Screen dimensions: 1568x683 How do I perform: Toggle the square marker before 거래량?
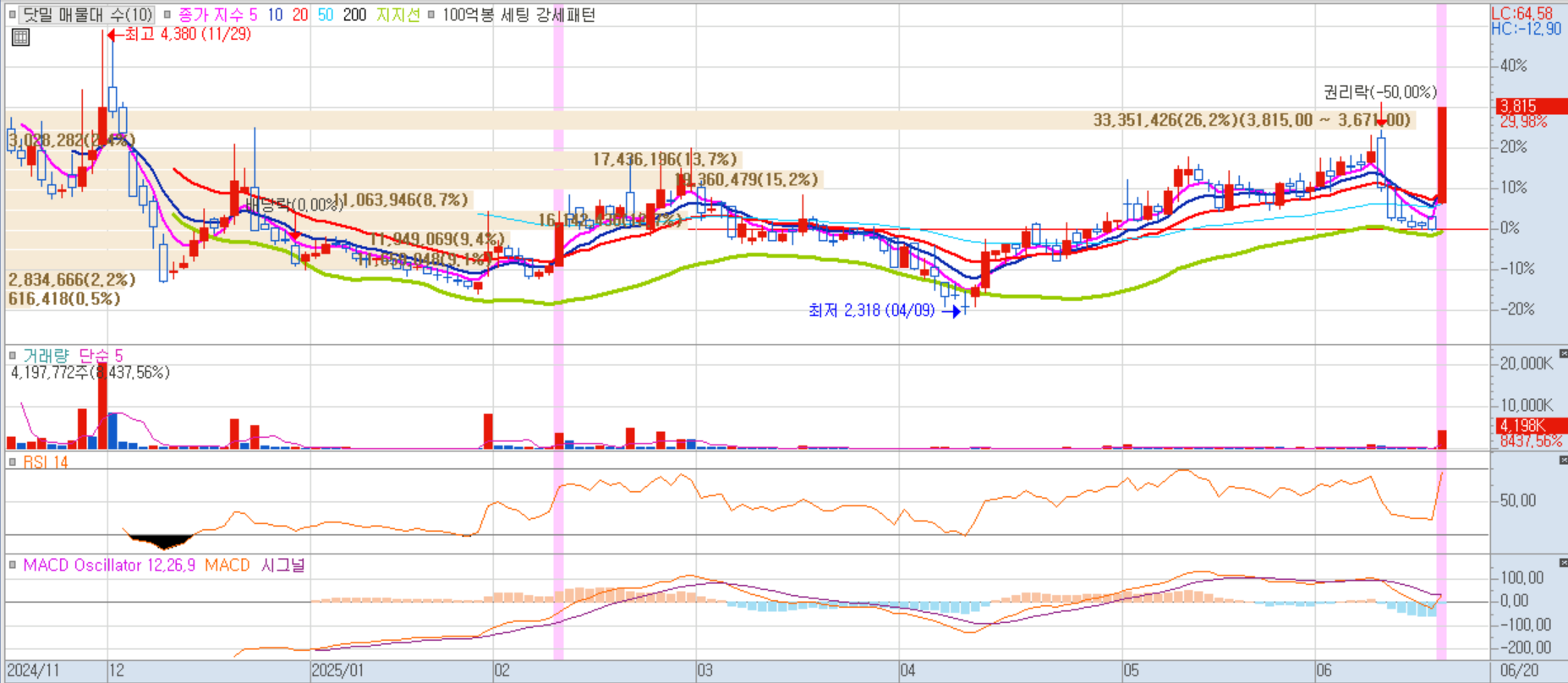[12, 355]
